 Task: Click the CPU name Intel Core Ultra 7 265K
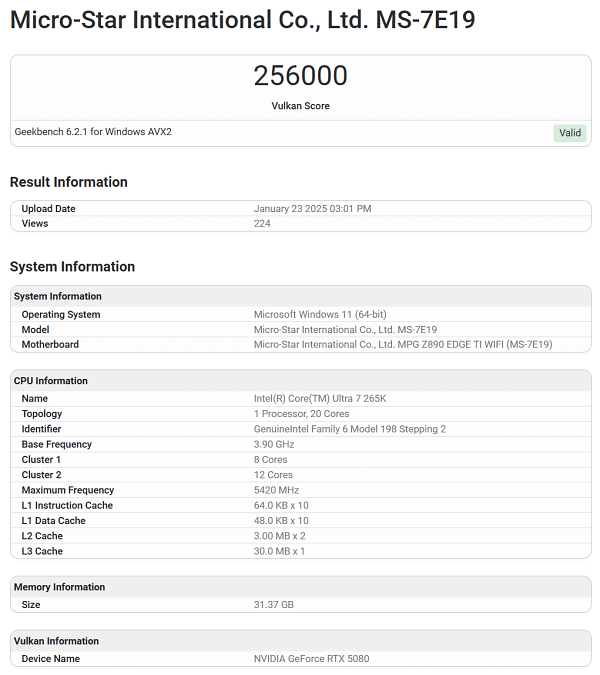coord(320,399)
